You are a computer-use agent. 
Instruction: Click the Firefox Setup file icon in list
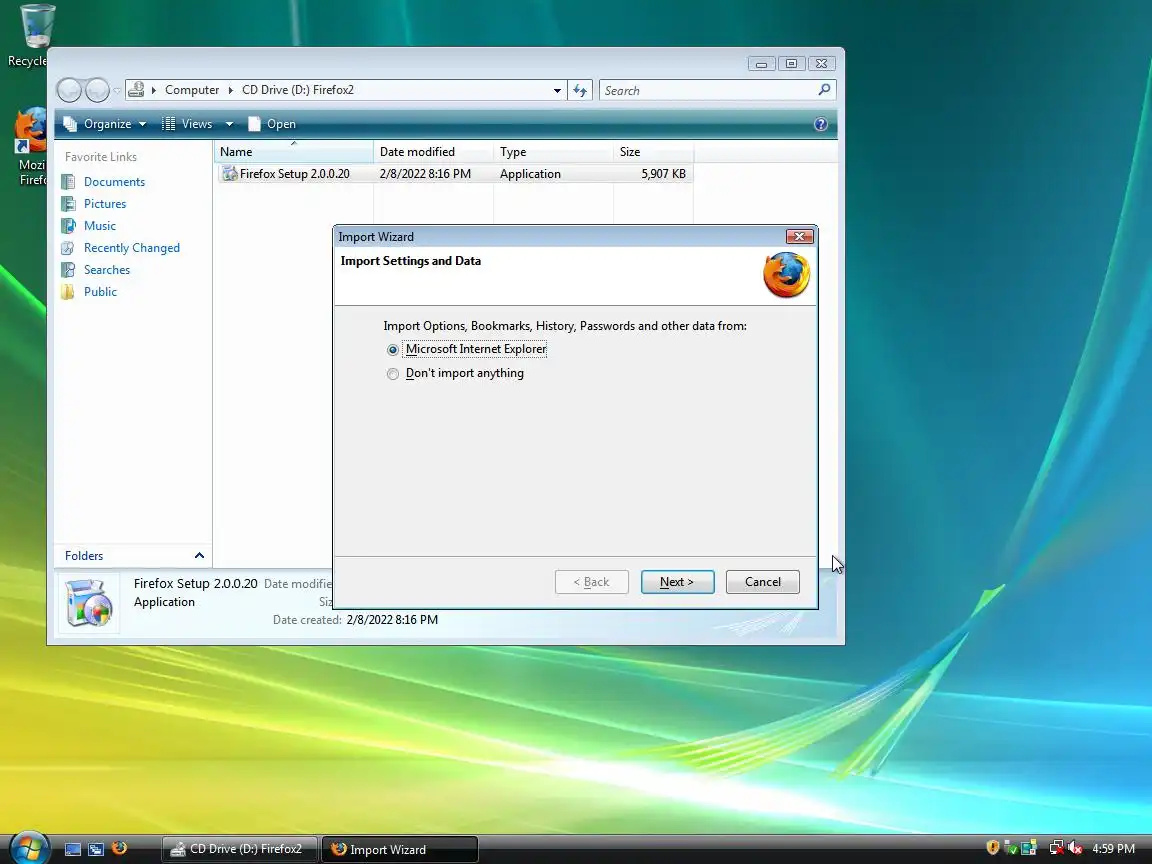229,174
